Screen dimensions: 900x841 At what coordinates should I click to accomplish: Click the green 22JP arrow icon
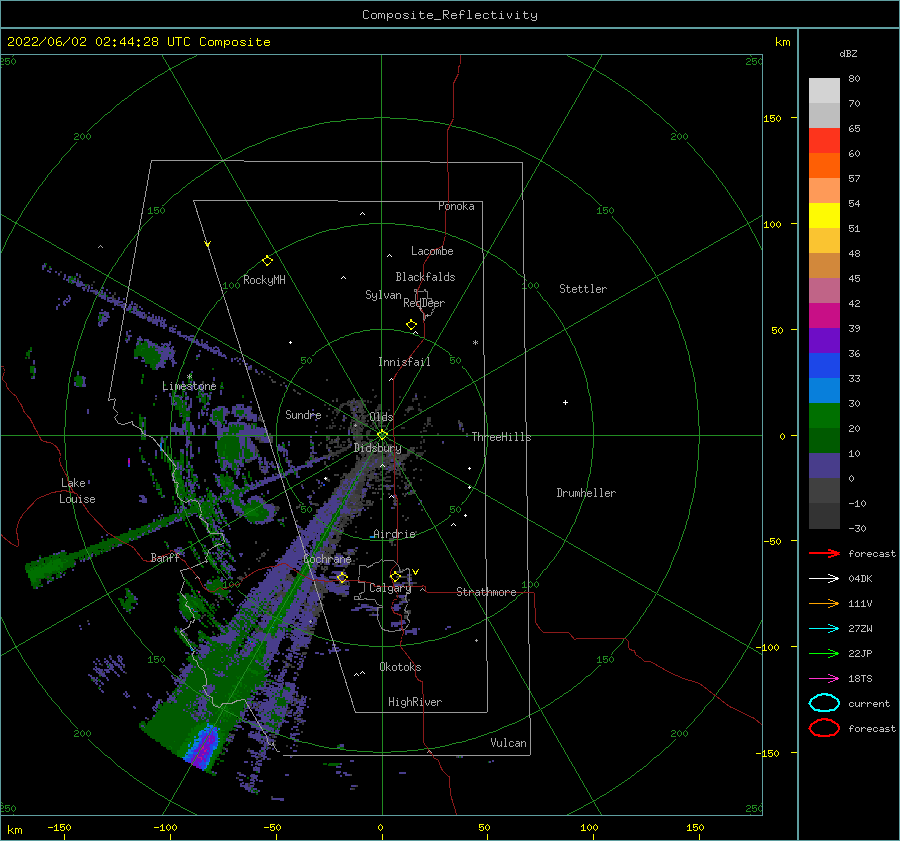tap(824, 653)
